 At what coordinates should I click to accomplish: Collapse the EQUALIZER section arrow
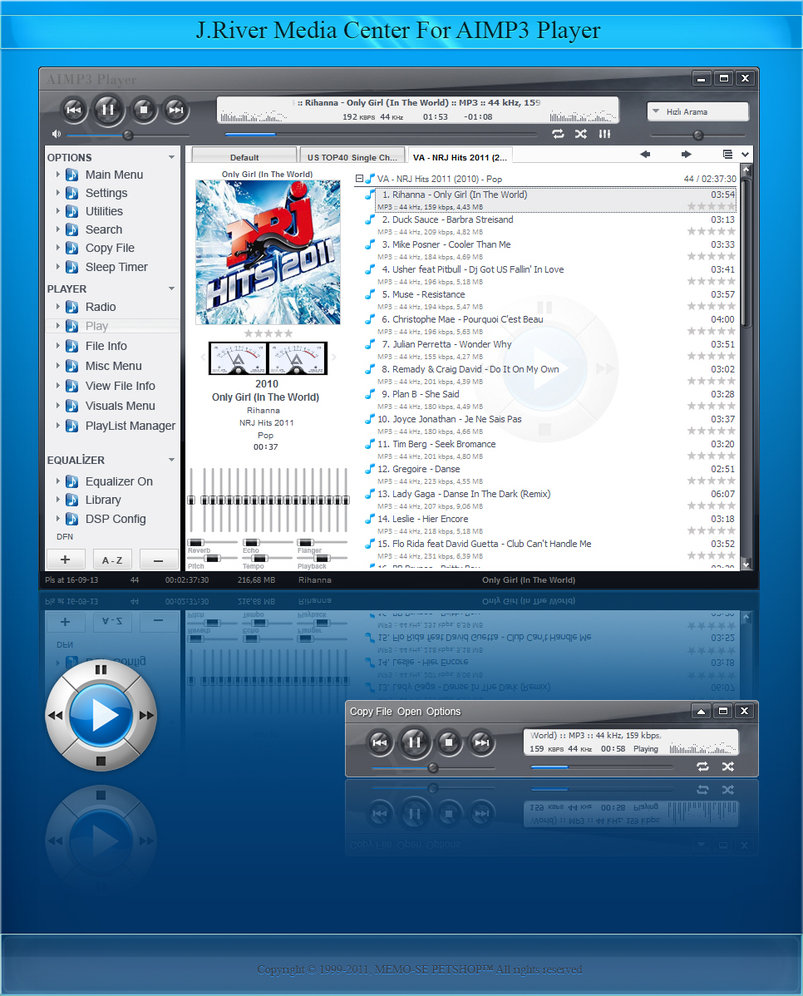(172, 460)
